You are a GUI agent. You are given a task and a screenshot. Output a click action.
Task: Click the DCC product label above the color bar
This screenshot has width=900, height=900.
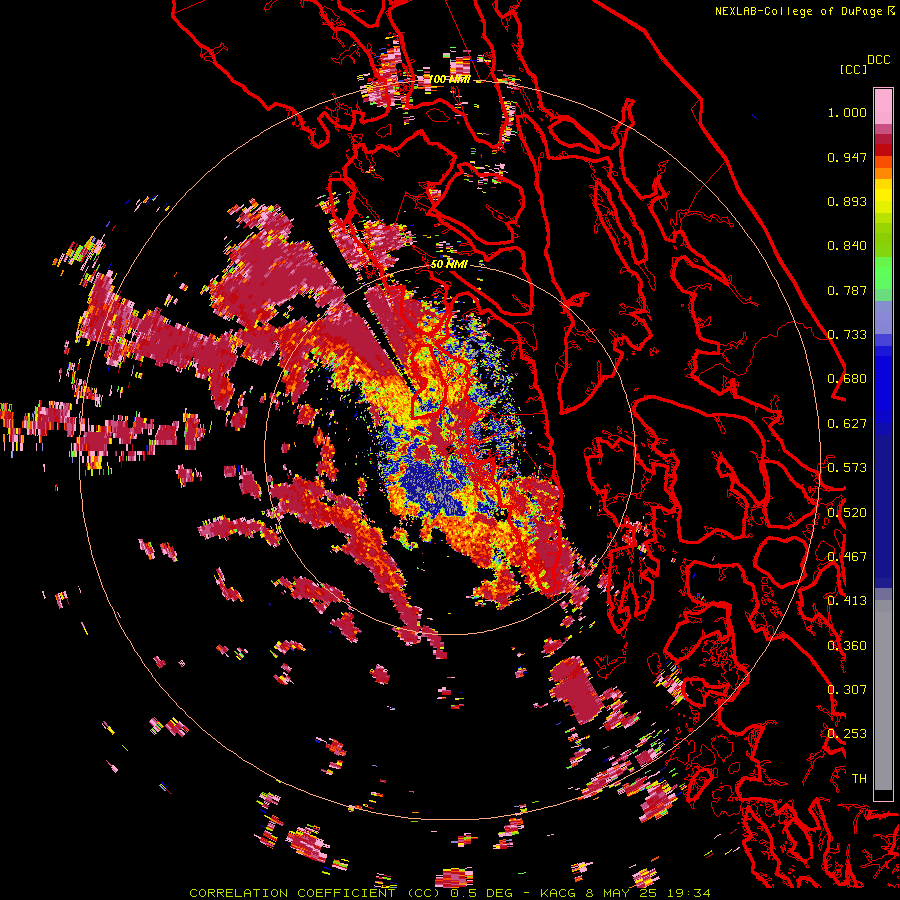coord(878,60)
